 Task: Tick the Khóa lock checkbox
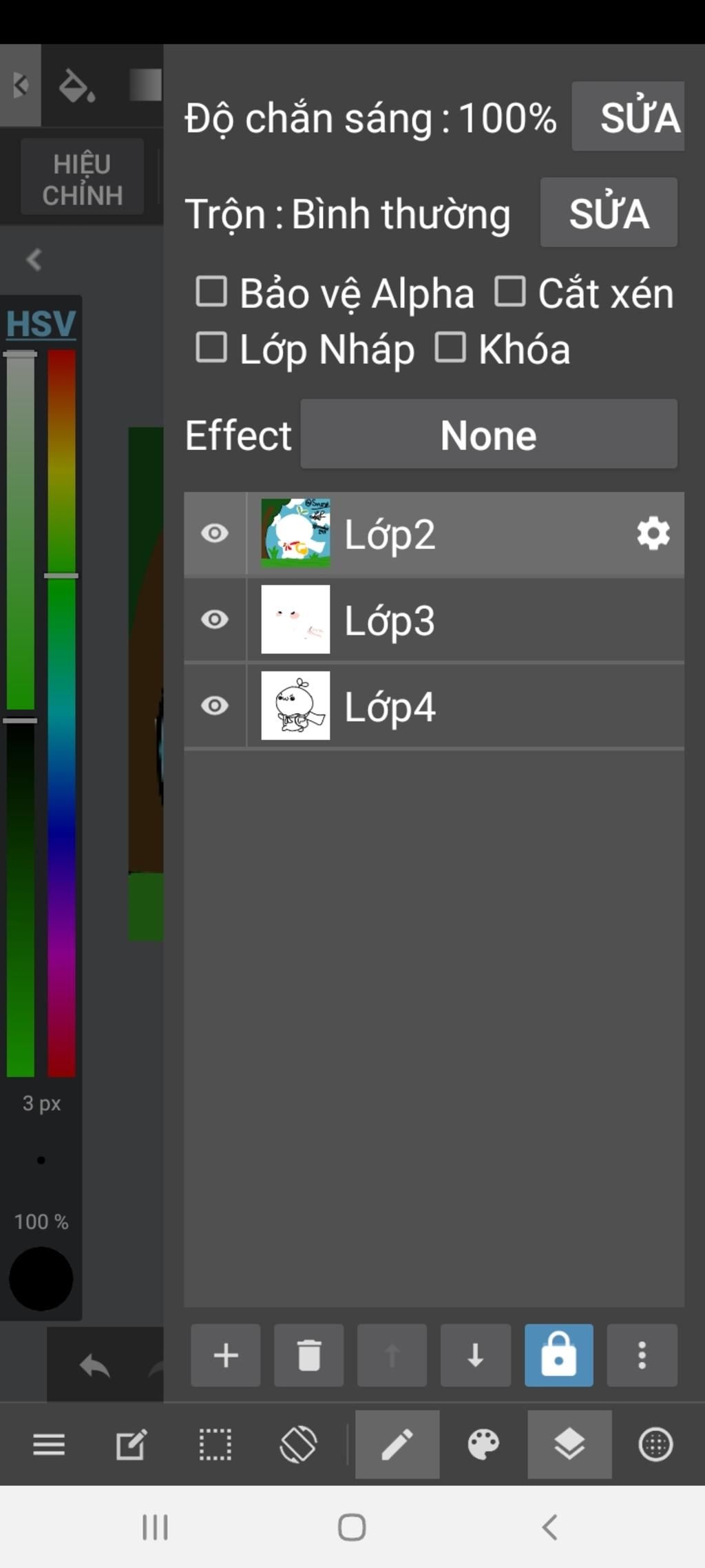(x=450, y=348)
